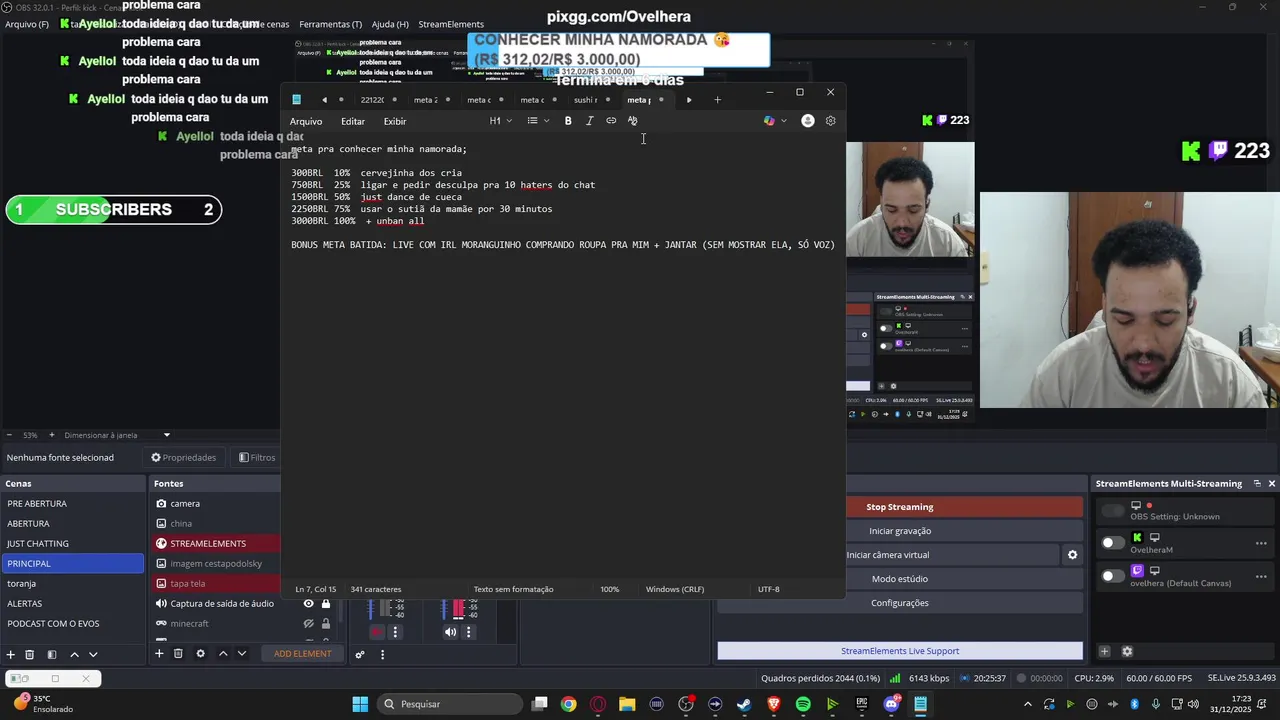Open Windows Start menu
This screenshot has height=720, width=1280.
tap(360, 704)
